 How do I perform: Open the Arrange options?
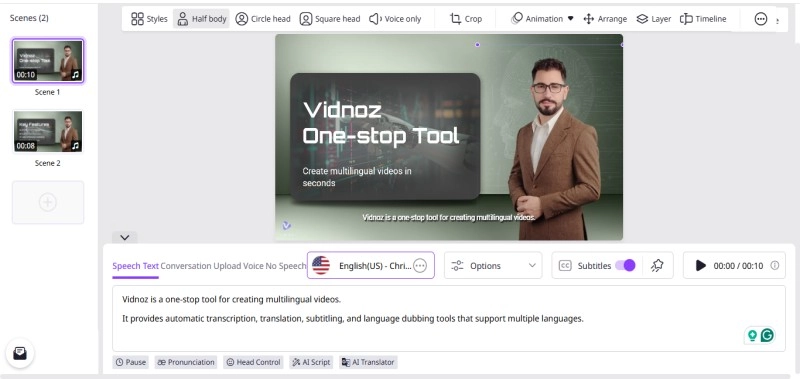(605, 19)
